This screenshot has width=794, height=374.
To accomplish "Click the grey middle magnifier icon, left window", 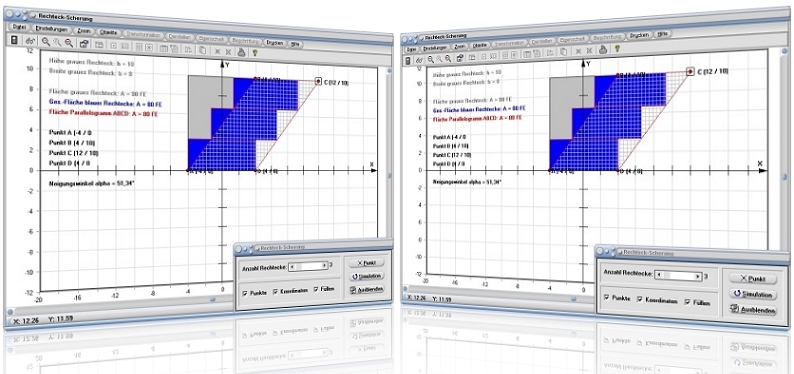I will (x=57, y=42).
